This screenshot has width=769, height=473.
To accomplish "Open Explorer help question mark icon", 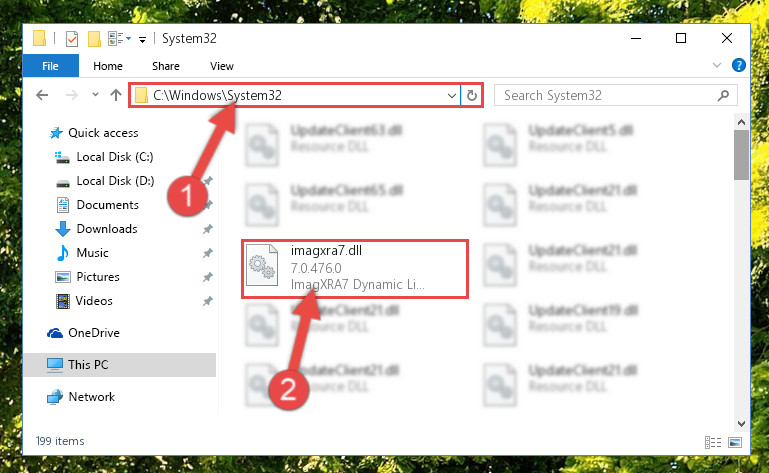I will click(738, 65).
